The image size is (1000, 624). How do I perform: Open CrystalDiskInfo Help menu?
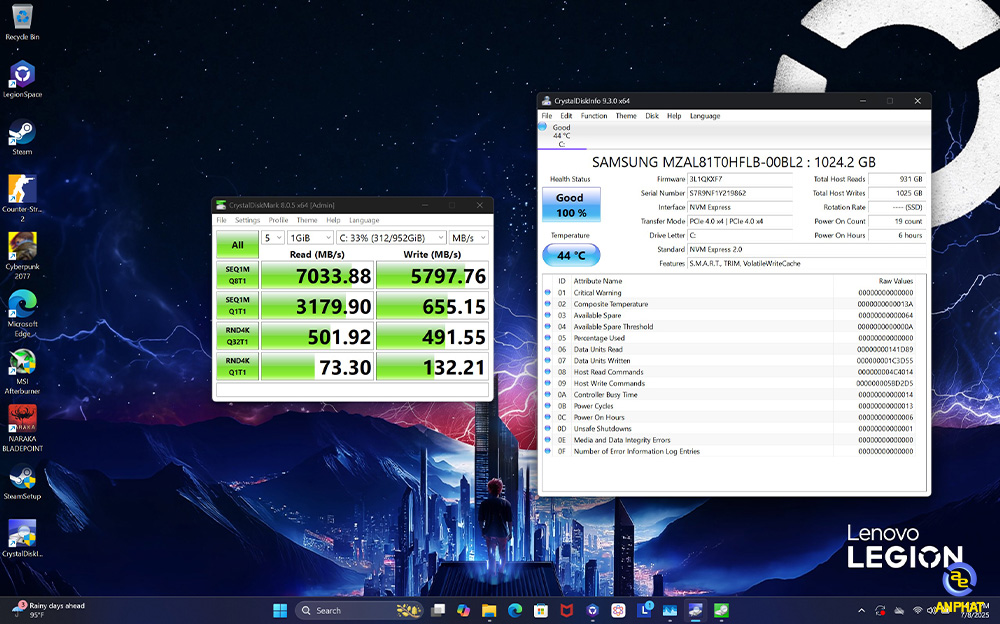674,116
